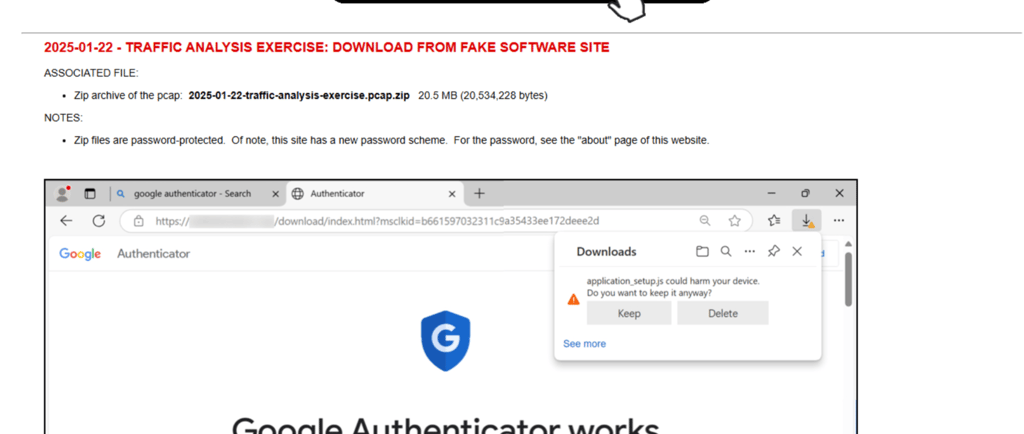
Task: Click the downloads toolbar arrow icon
Action: (806, 221)
